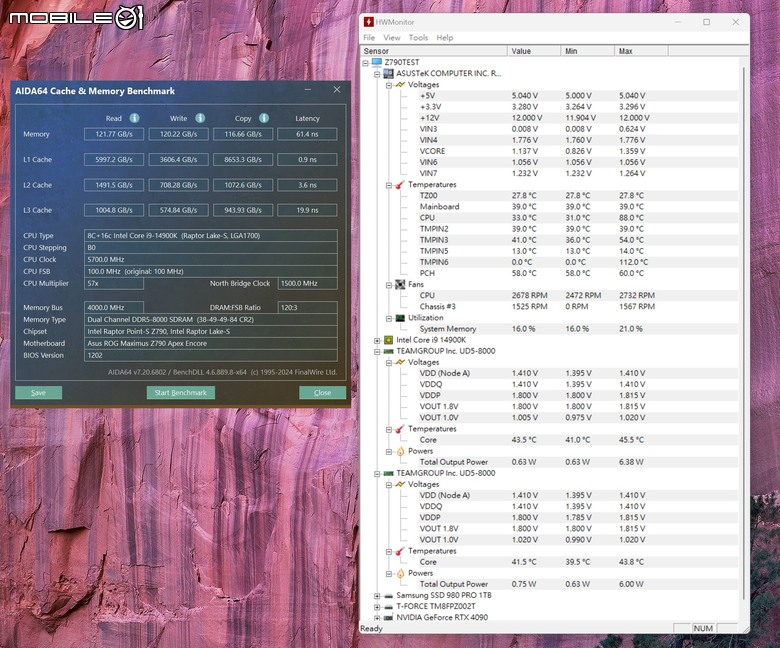Click Samsung SSD 980 PRO drive icon
The width and height of the screenshot is (780, 648).
coord(389,595)
